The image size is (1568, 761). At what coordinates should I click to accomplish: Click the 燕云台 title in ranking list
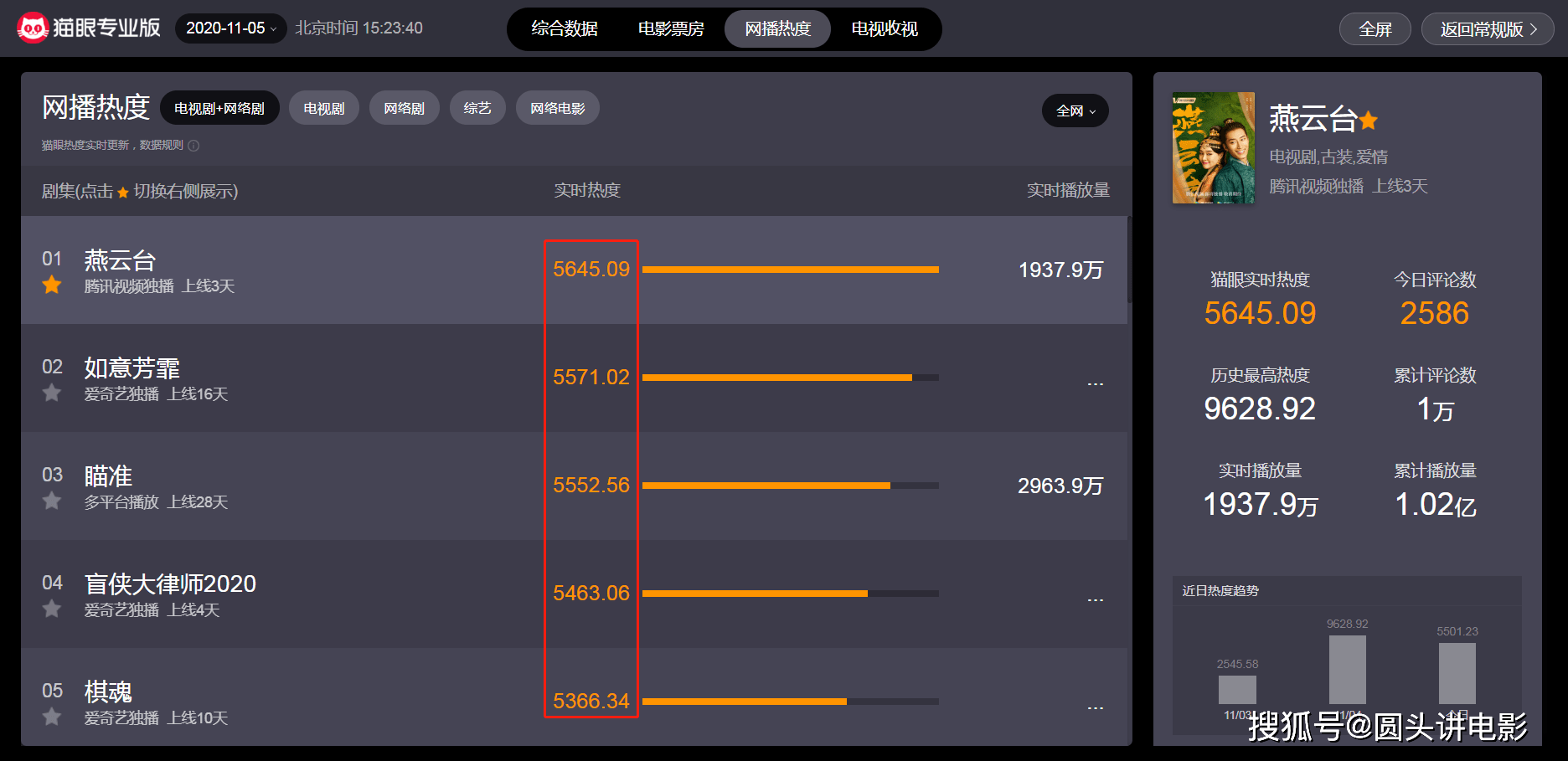[120, 260]
